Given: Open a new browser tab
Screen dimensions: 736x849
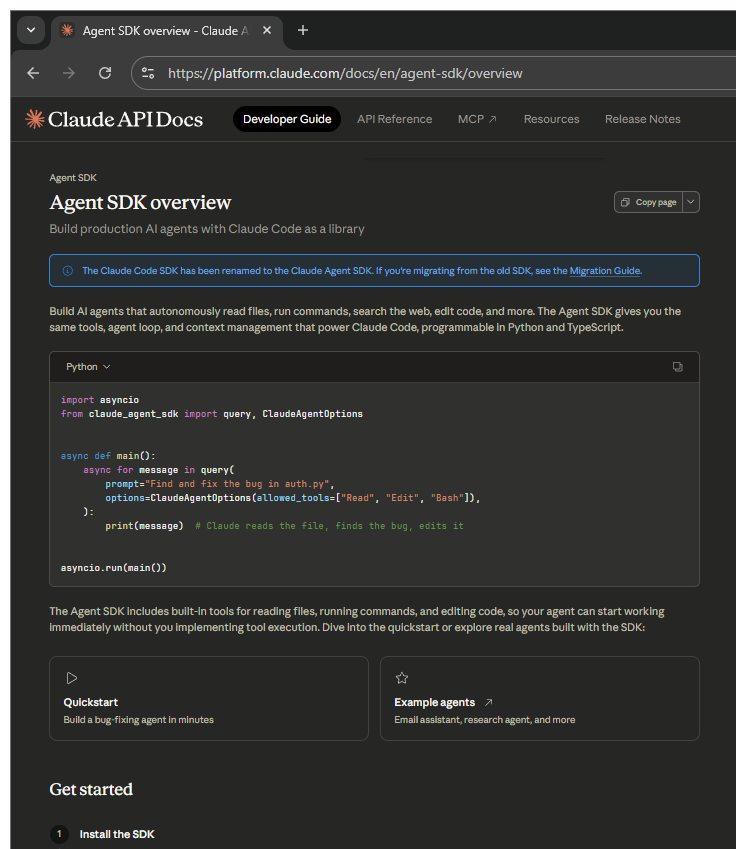Looking at the screenshot, I should pyautogui.click(x=303, y=30).
